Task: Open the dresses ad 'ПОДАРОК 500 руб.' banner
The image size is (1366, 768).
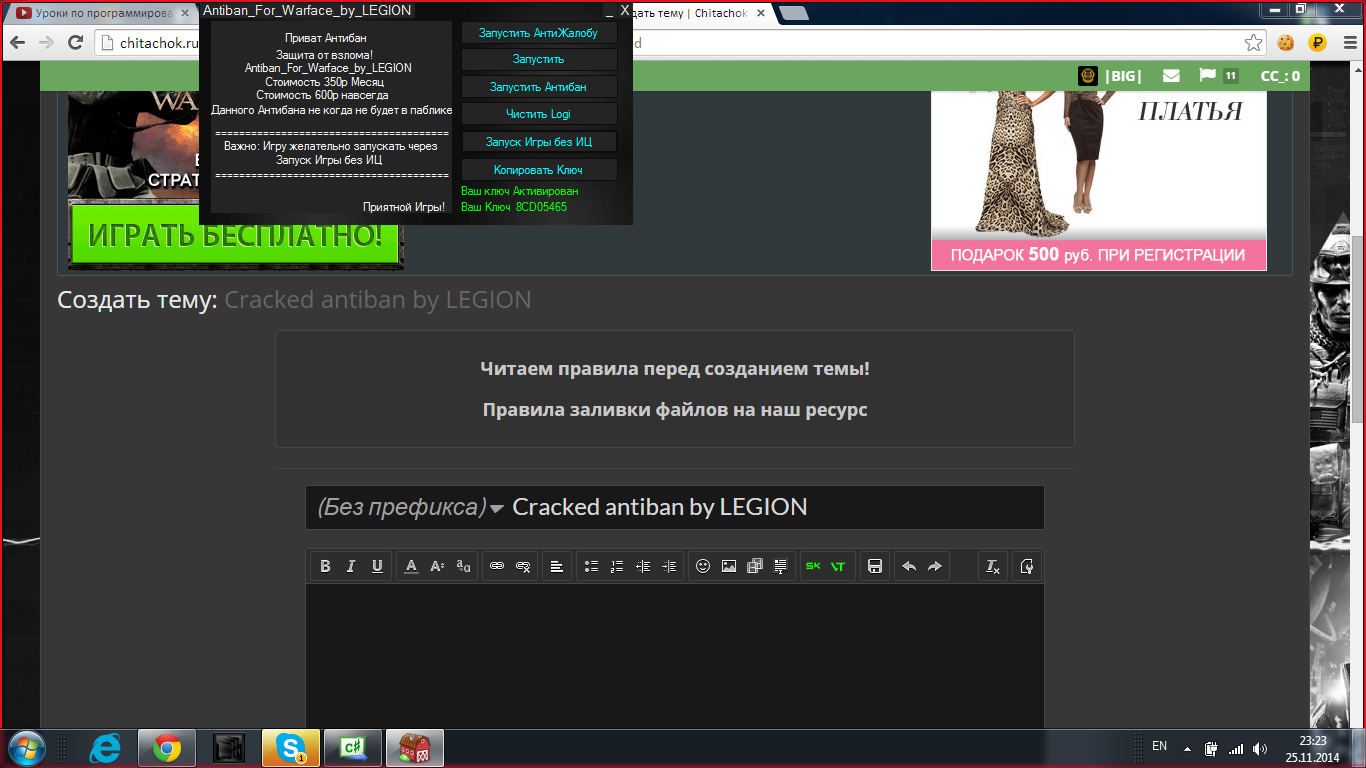Action: coord(1098,255)
